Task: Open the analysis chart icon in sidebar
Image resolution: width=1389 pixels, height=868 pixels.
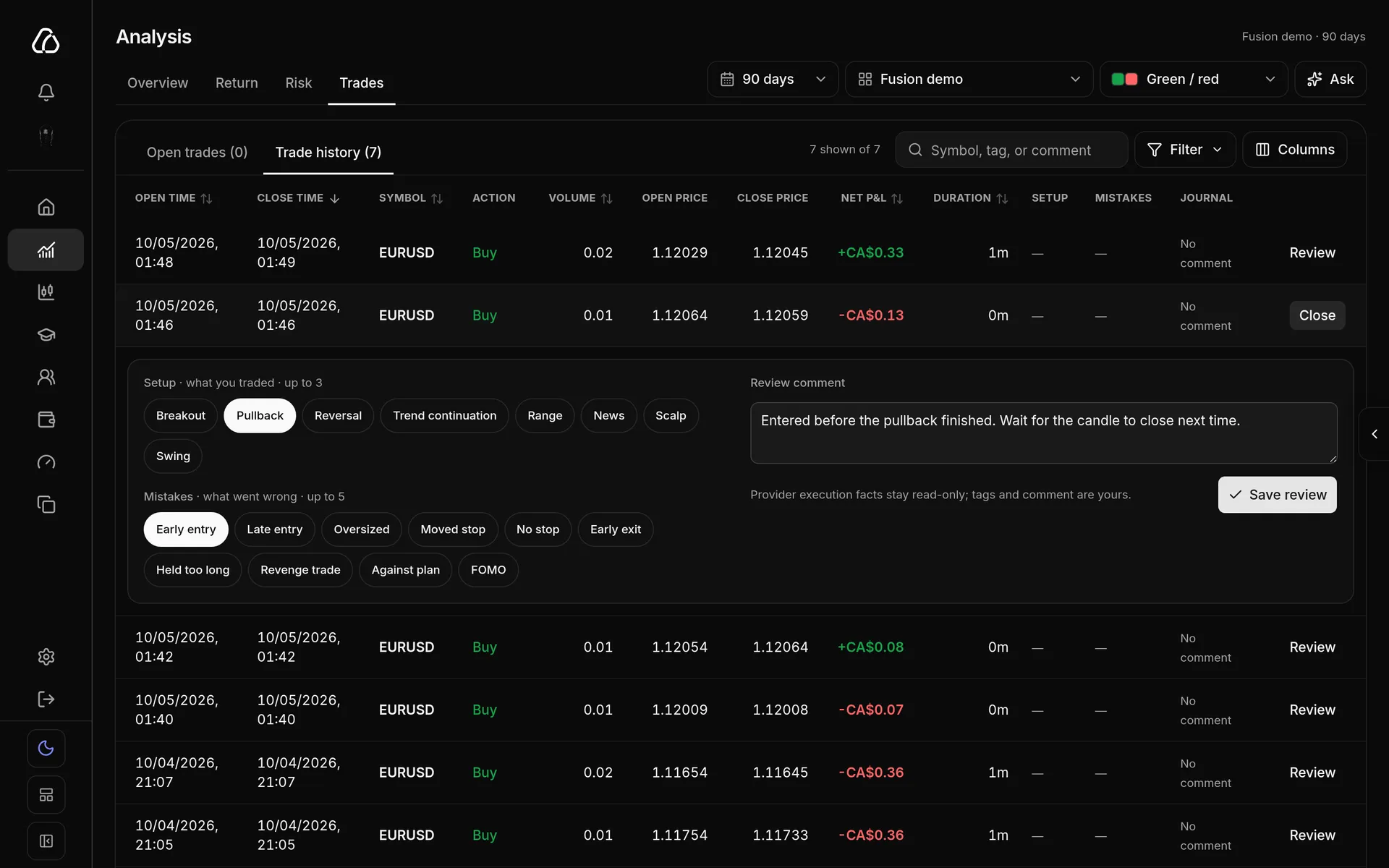Action: point(46,250)
